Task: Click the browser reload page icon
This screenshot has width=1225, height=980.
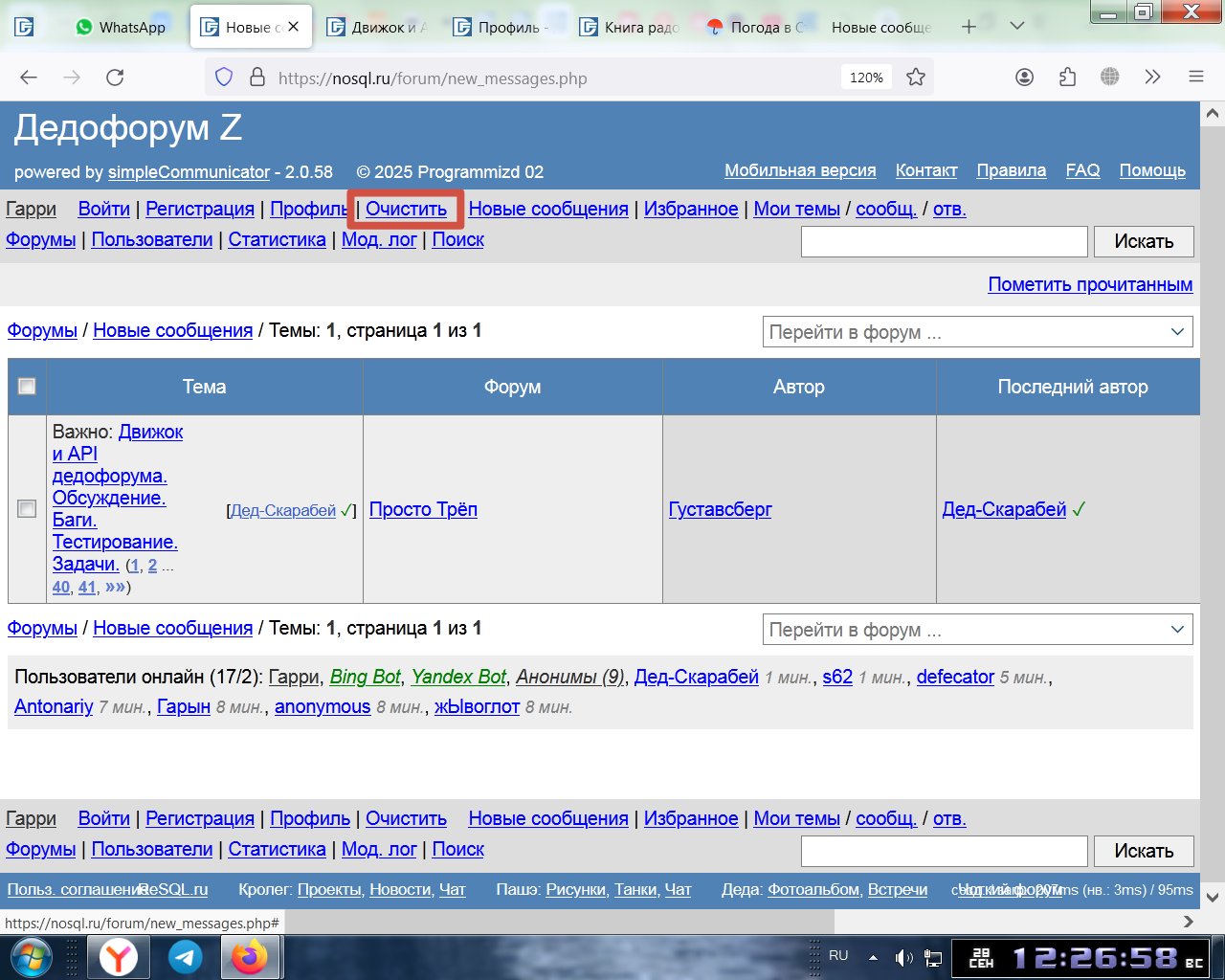Action: click(x=115, y=78)
